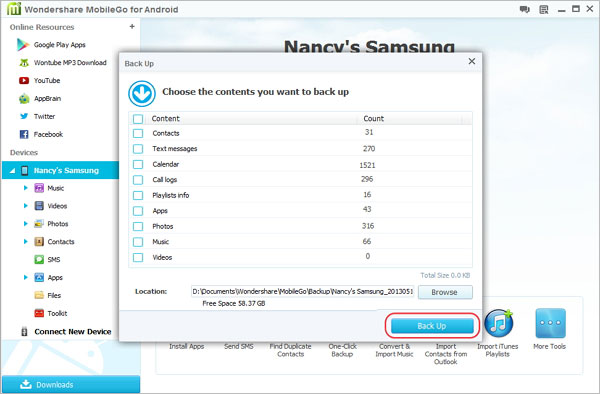
Task: Click the Devices section heading
Action: 24,153
